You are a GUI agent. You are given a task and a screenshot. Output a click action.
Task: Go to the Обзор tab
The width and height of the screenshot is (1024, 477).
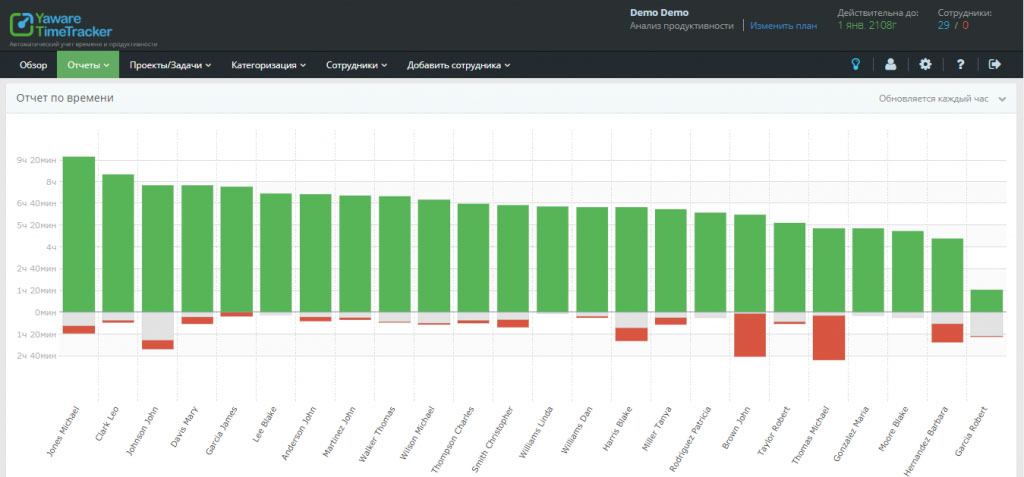pos(33,65)
